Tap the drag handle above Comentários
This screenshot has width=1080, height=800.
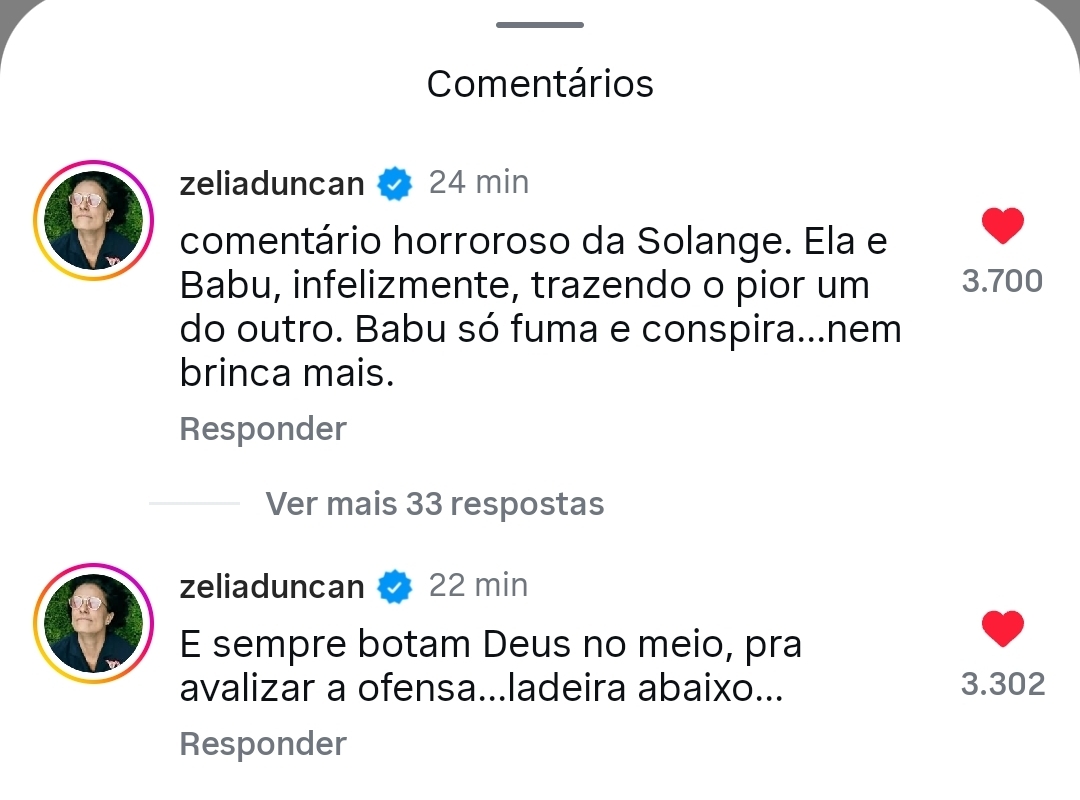539,25
